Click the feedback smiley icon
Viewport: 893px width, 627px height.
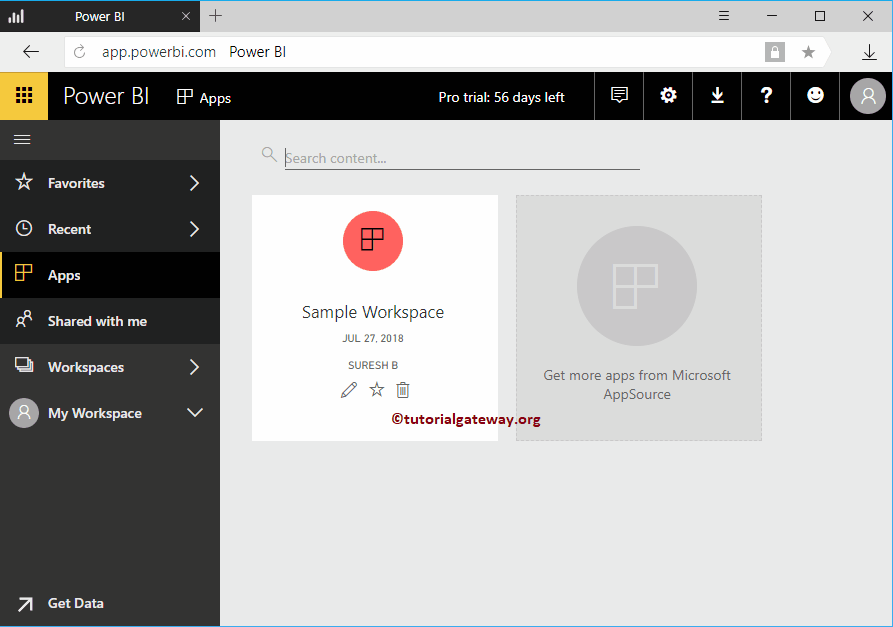[815, 96]
